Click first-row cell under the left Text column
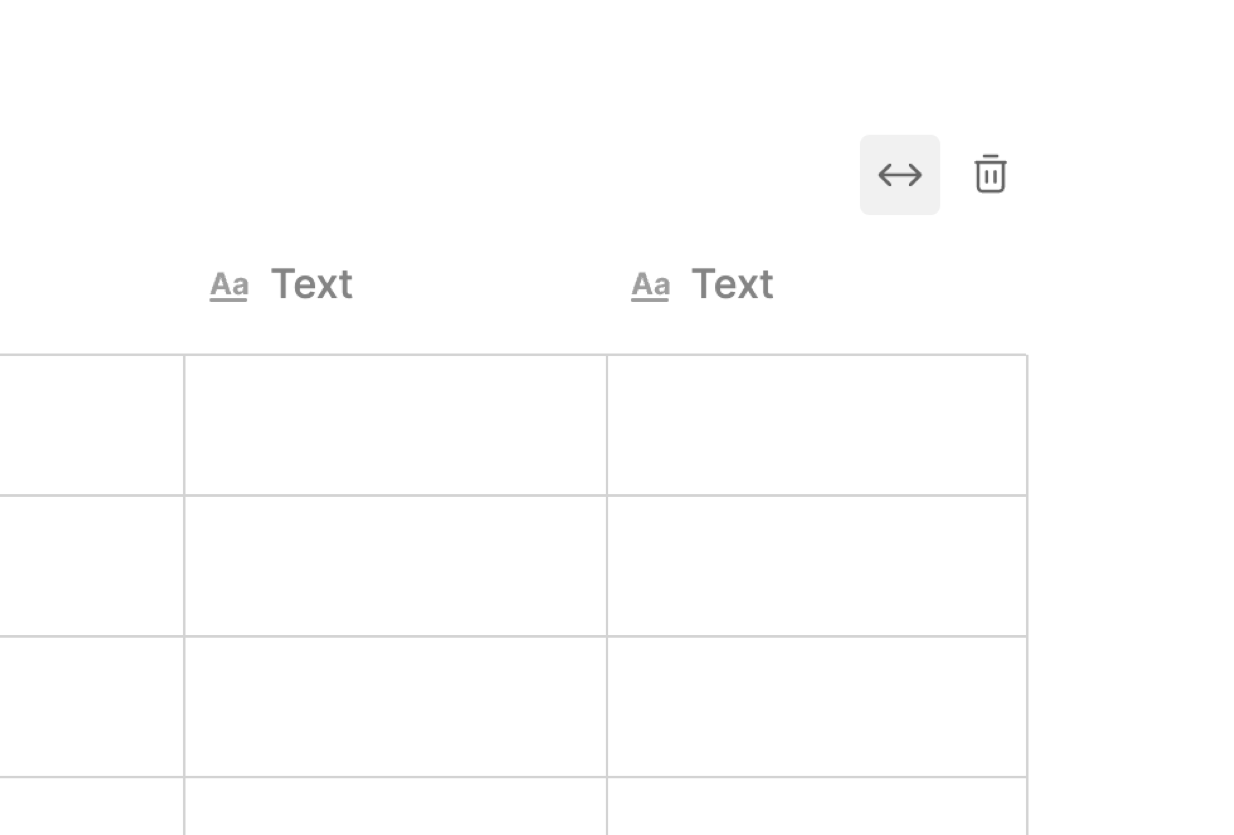The width and height of the screenshot is (1234, 835). (395, 425)
